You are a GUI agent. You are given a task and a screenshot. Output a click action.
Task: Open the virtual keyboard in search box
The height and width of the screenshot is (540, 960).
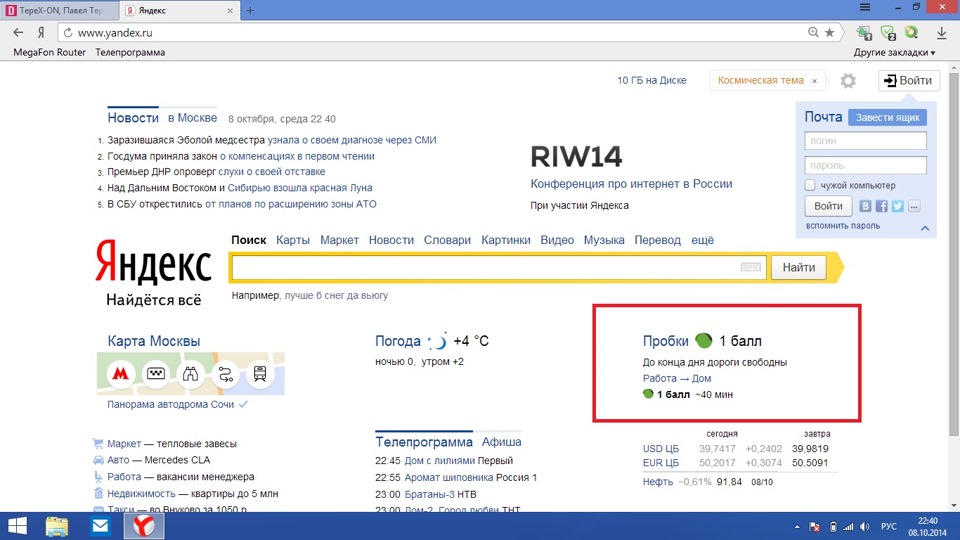pos(751,267)
